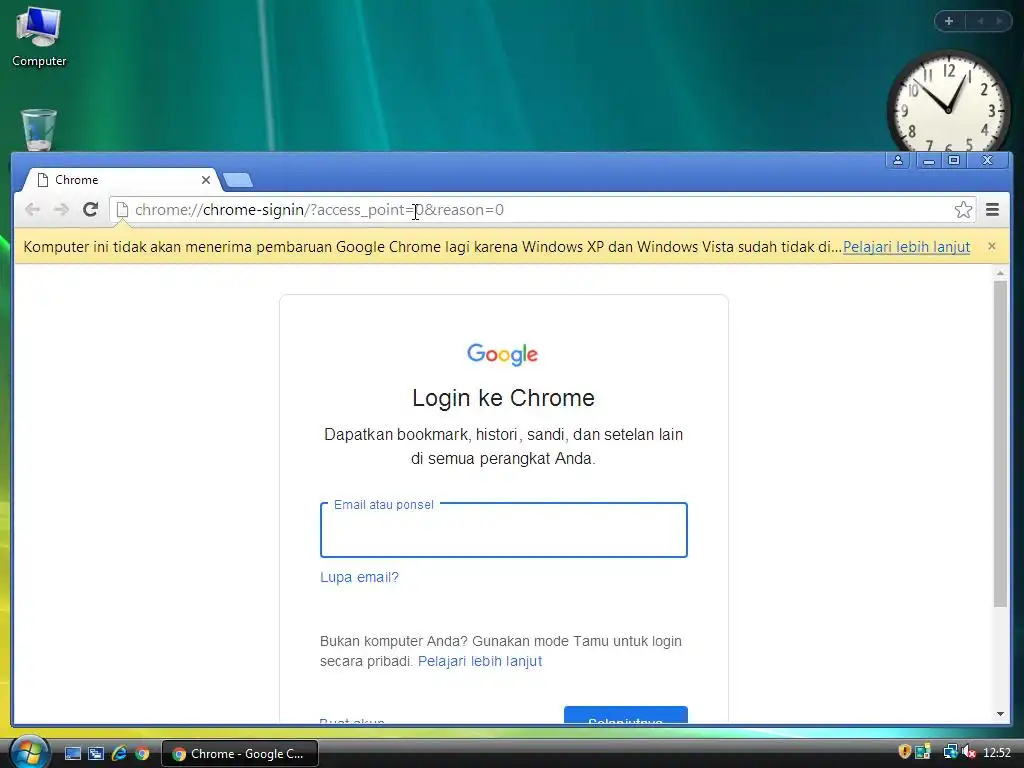
Task: Click the taskbar clock showing 12:52
Action: coord(997,753)
